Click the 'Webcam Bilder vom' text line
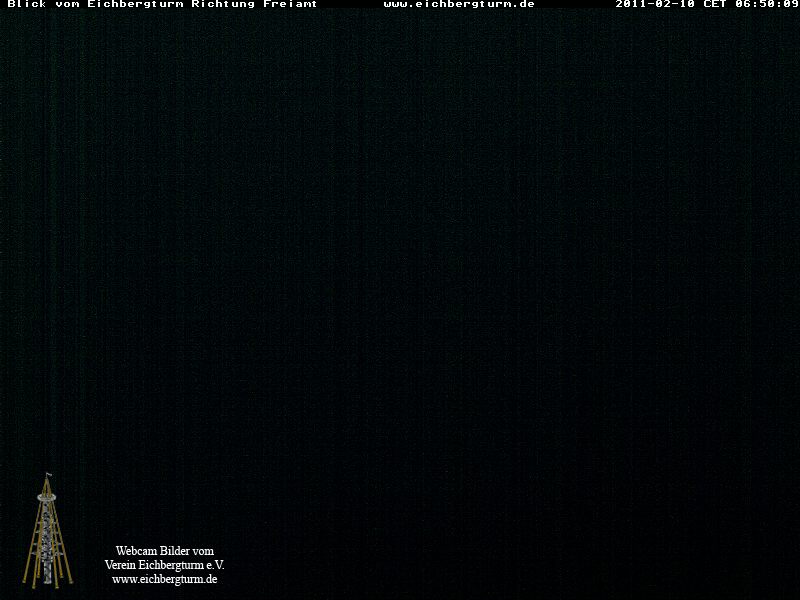This screenshot has width=800, height=600. (165, 551)
